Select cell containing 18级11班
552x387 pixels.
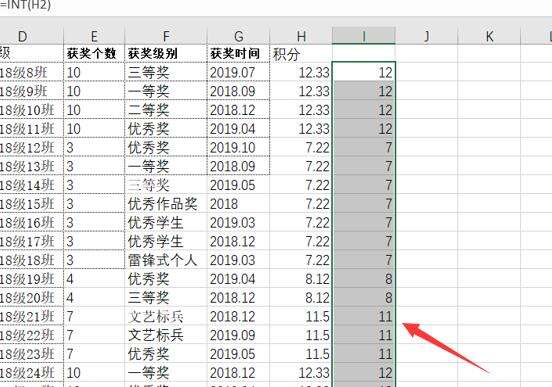(x=31, y=129)
